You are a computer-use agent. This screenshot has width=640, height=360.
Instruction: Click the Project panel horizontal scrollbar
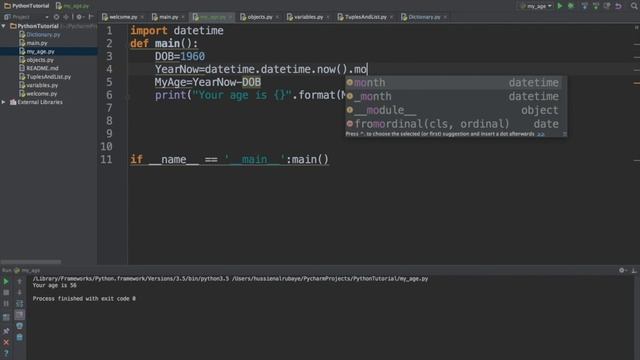(31, 262)
